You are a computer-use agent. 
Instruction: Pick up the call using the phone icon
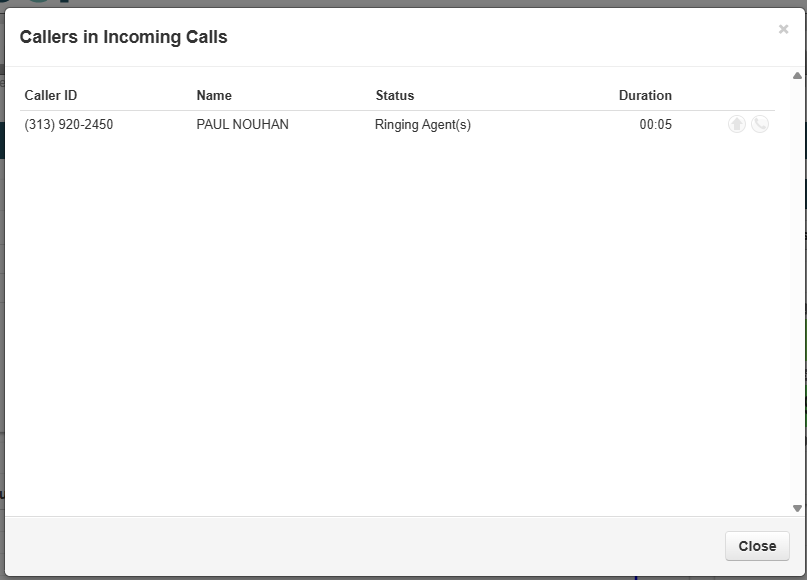pos(760,125)
